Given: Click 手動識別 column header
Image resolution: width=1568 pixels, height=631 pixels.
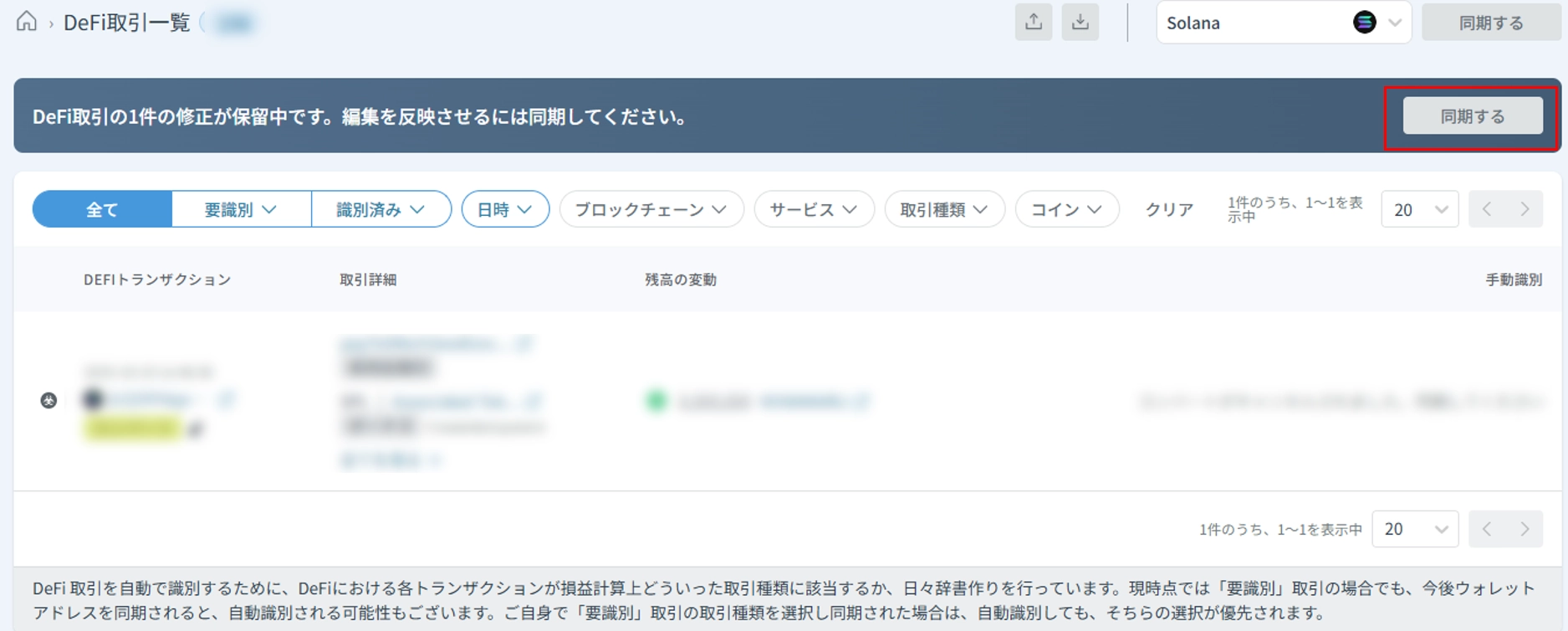Looking at the screenshot, I should pyautogui.click(x=1514, y=280).
